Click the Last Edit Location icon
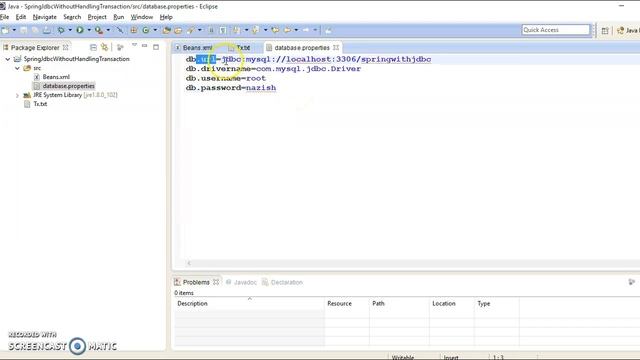Viewport: 640px width, 360px height. (276, 30)
